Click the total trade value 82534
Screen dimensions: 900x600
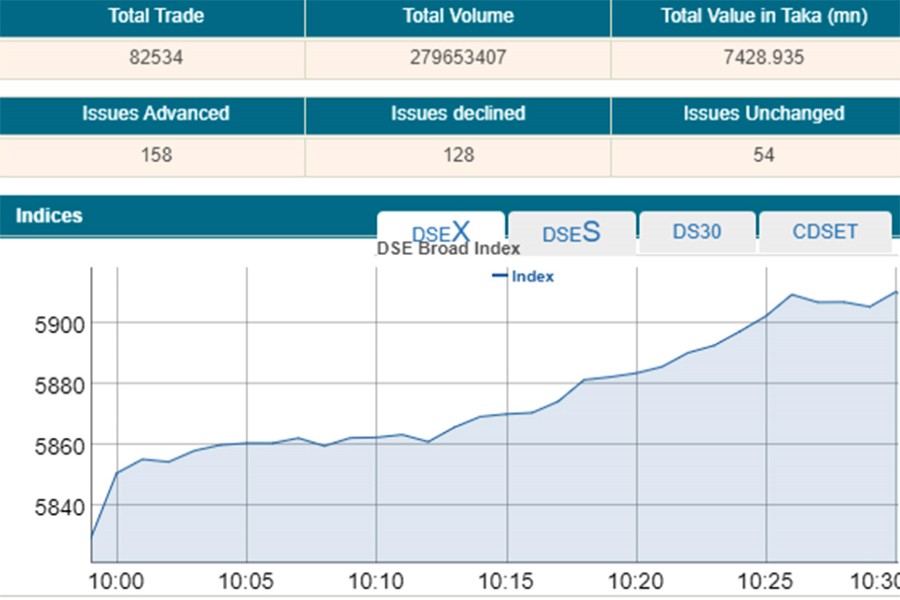tap(156, 58)
